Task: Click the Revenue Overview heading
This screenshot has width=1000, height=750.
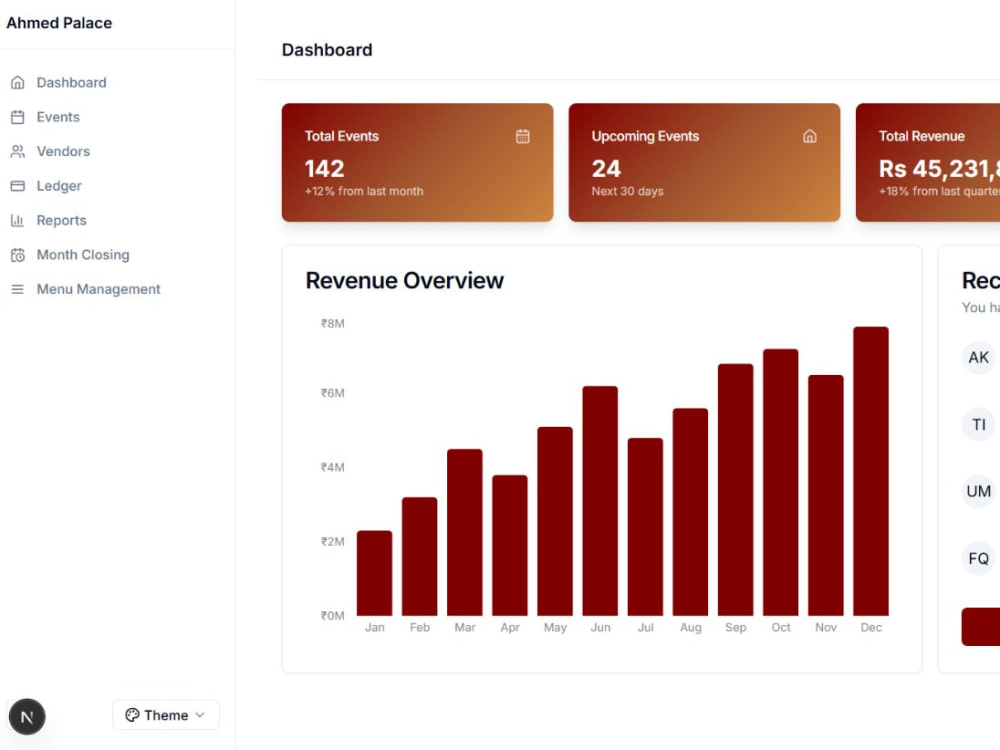Action: click(x=404, y=281)
